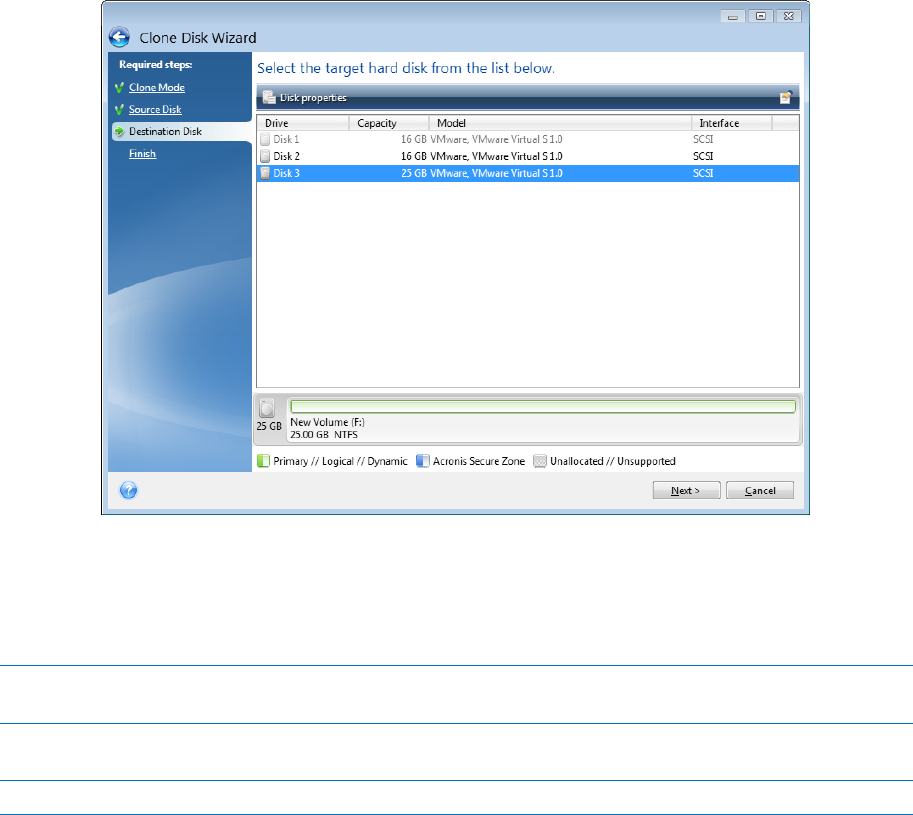Select the Destination Disk step
The width and height of the screenshot is (913, 815).
[165, 132]
